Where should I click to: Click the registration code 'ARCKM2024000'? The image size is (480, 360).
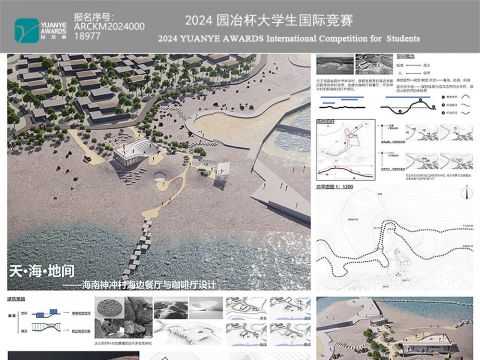[x=109, y=27]
